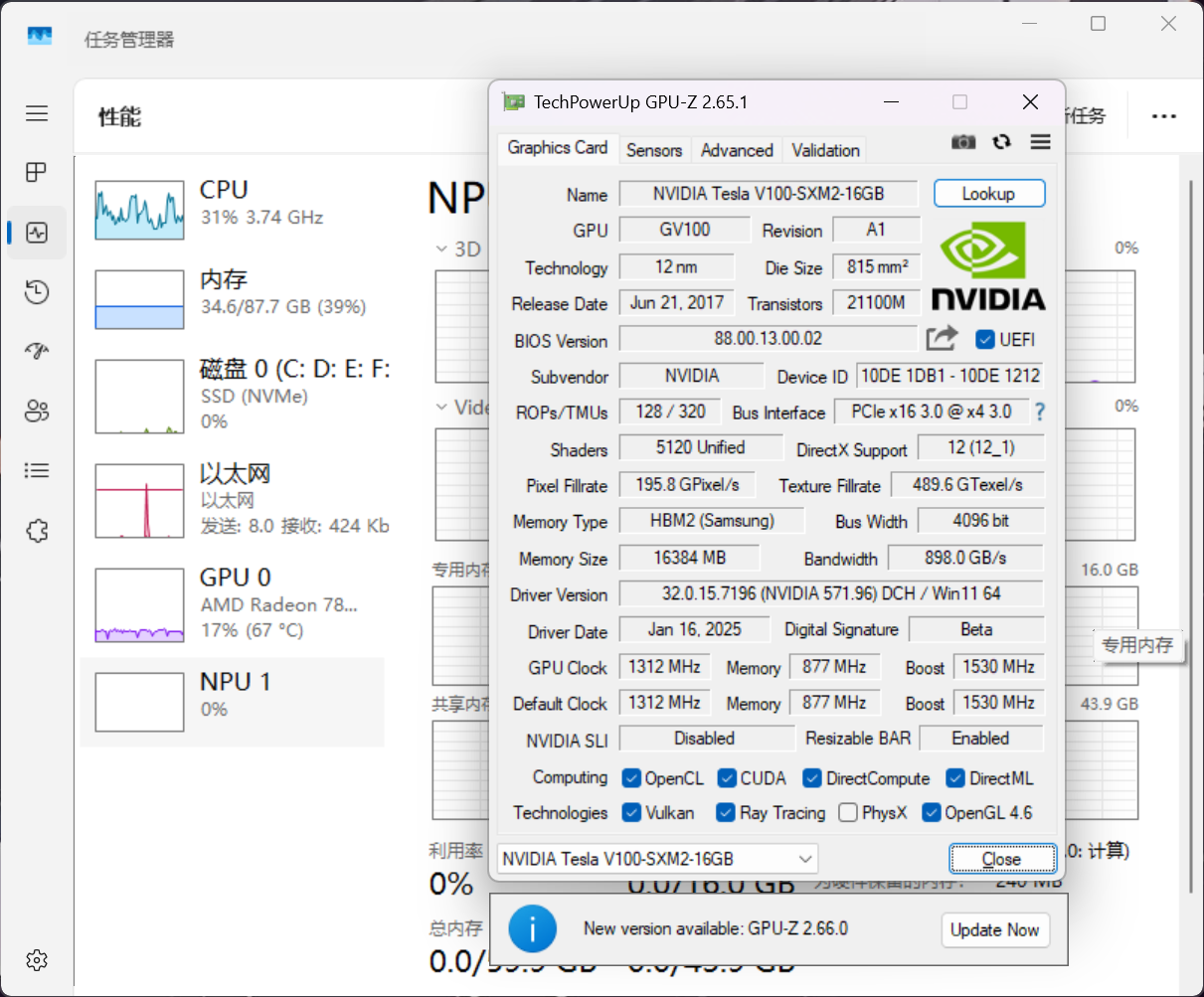The height and width of the screenshot is (997, 1204).
Task: Collapse the 3D graph chevron in Task Manager
Action: (441, 249)
